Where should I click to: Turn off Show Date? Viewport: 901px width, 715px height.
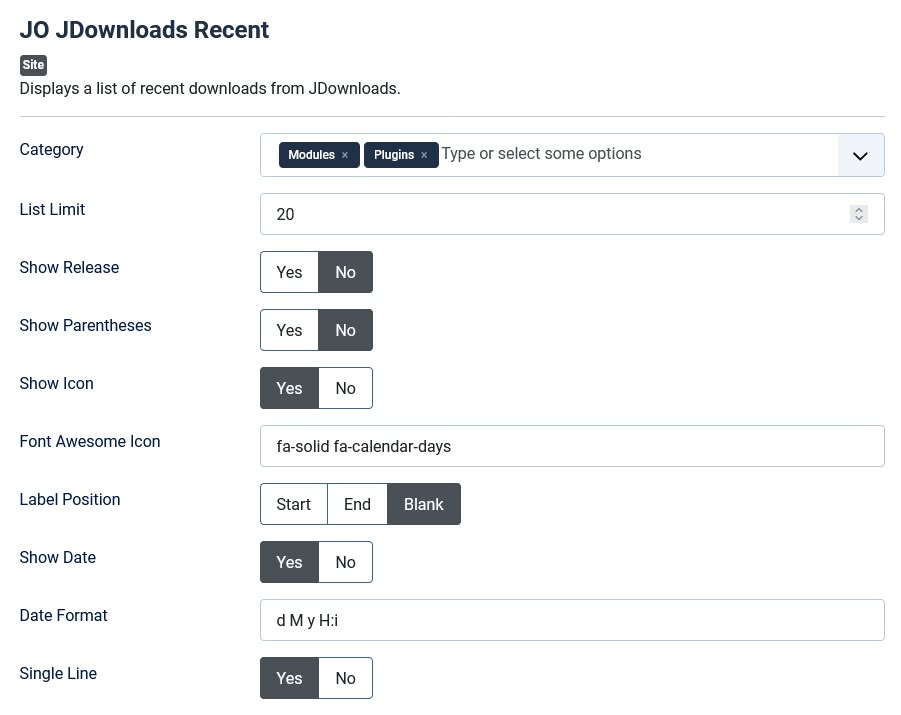click(x=345, y=562)
